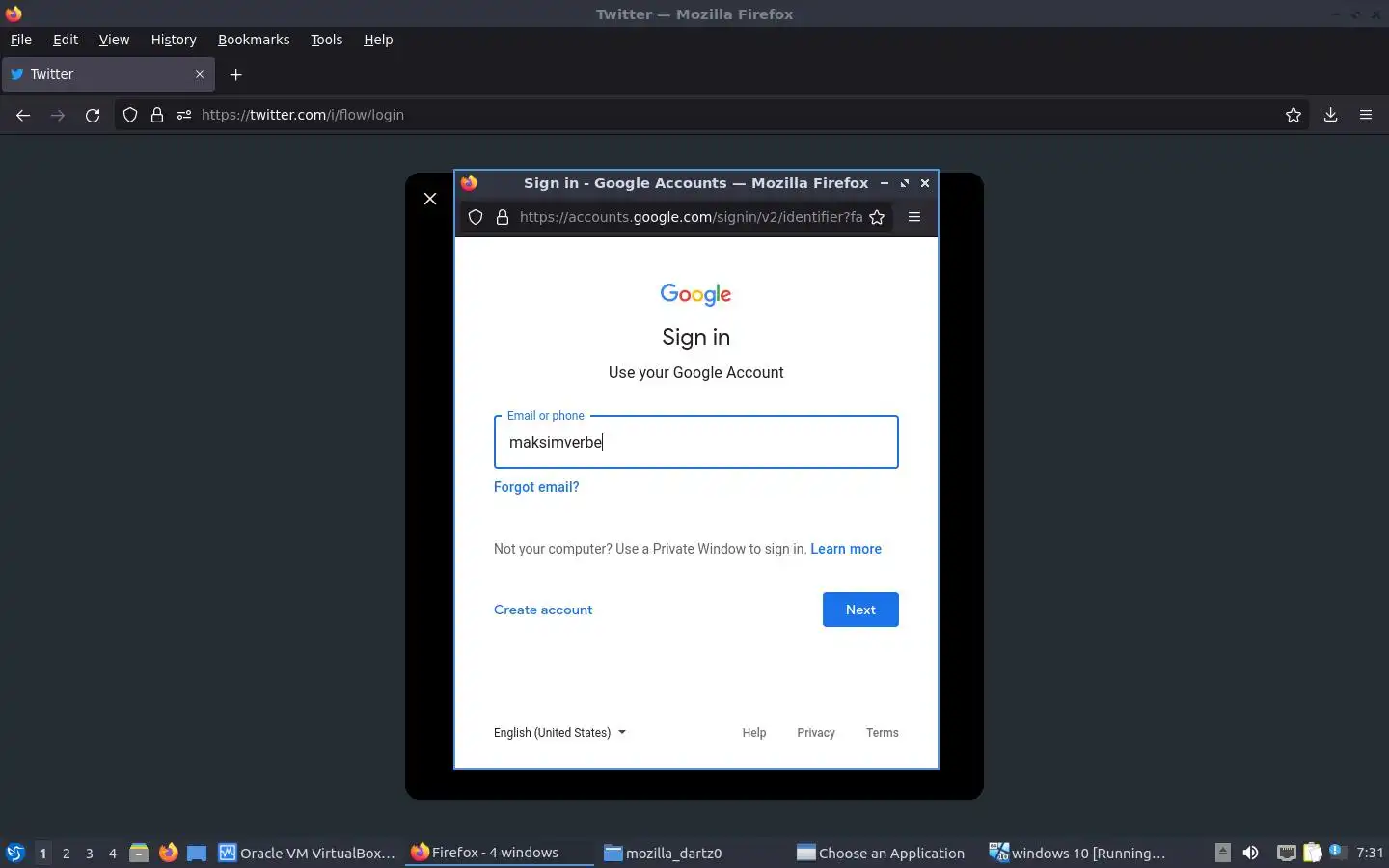
Task: Click the volume speaker icon in tray
Action: tap(1250, 853)
